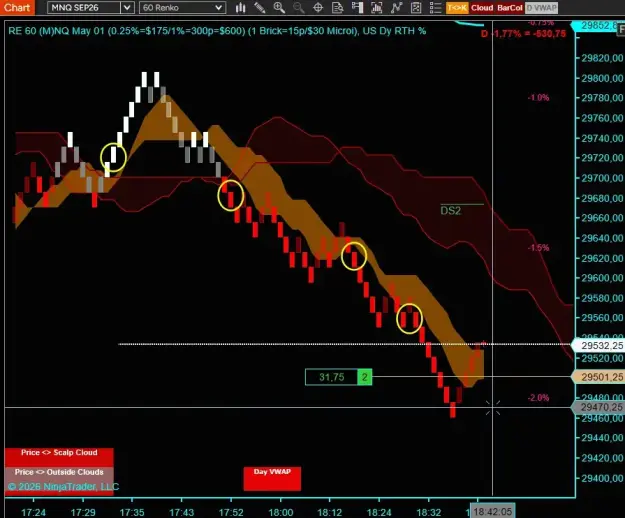
Task: Open the bar type chart style icon
Action: point(240,8)
